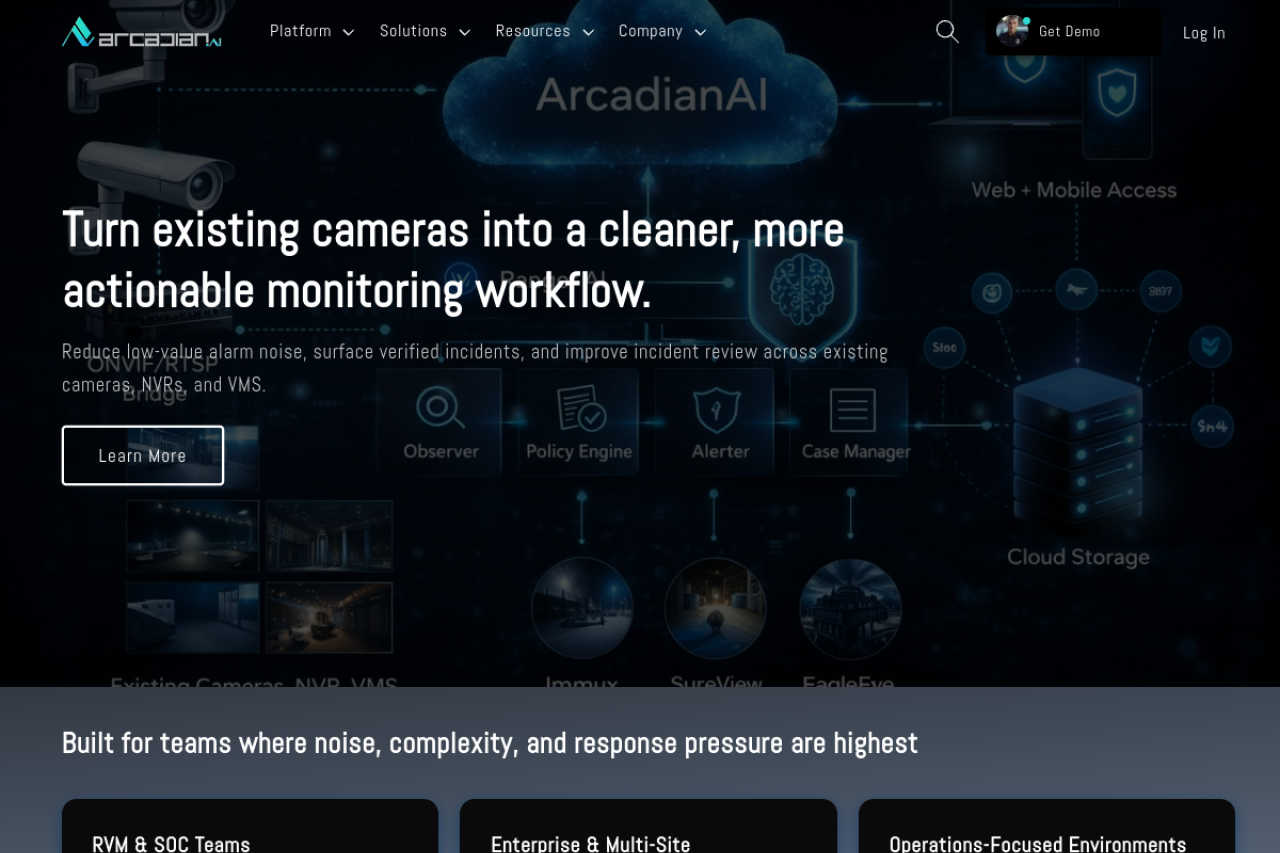This screenshot has width=1280, height=853.
Task: Click the paragraph starting "Reduce low-value alarm noise"
Action: tap(475, 368)
